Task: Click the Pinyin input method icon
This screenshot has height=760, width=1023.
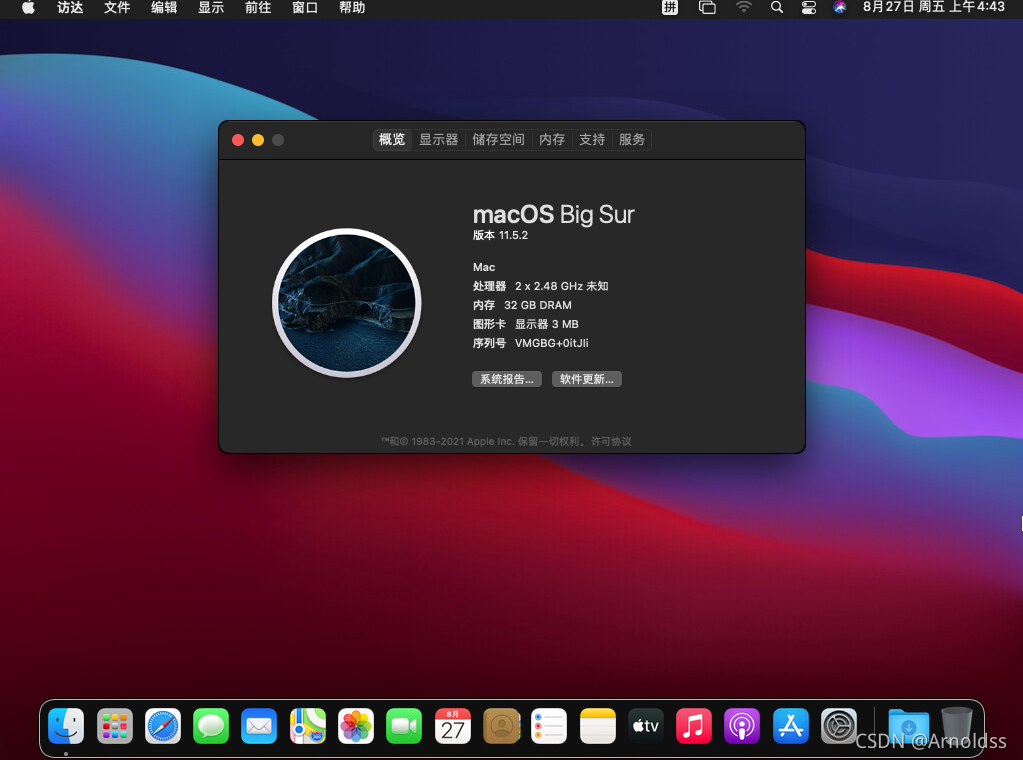Action: click(670, 8)
